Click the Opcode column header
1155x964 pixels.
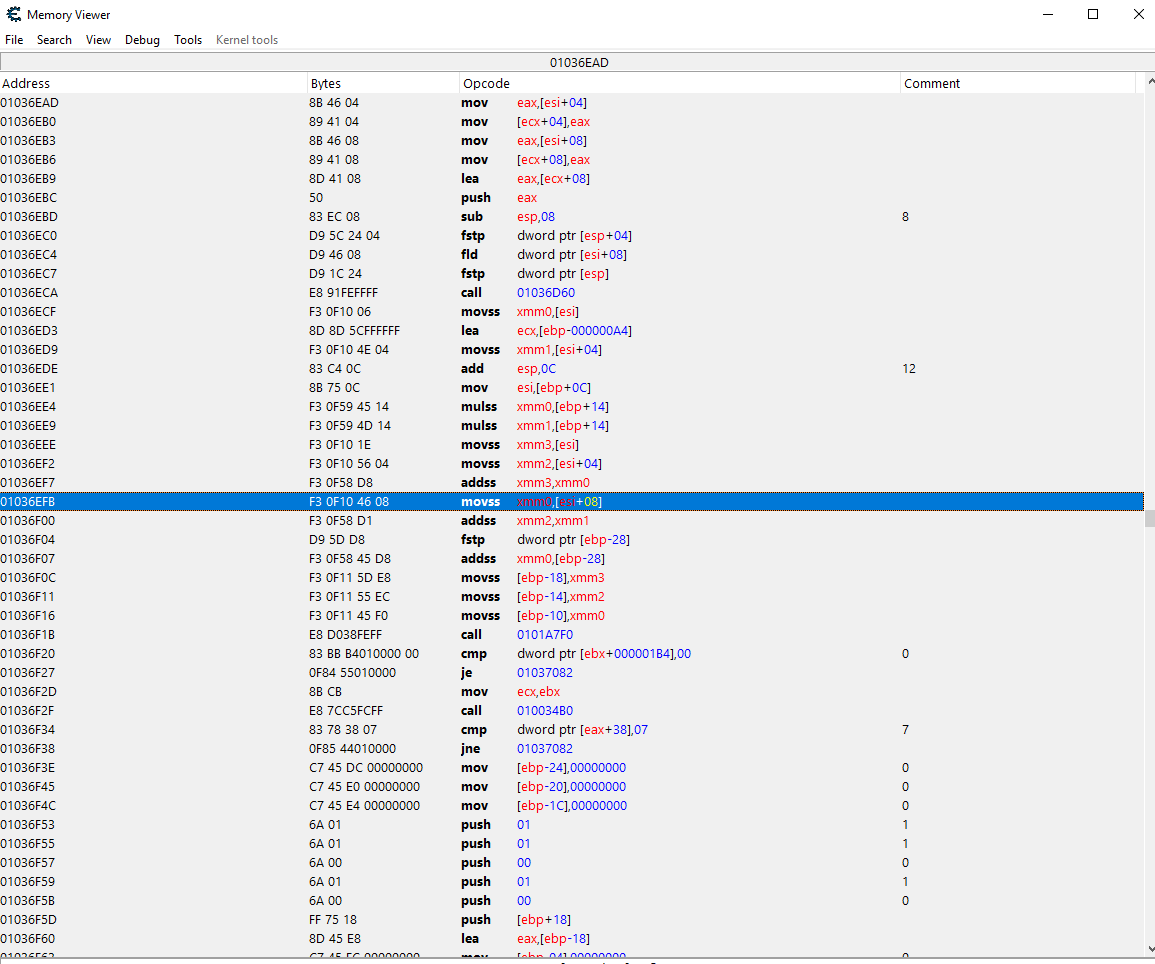point(679,84)
